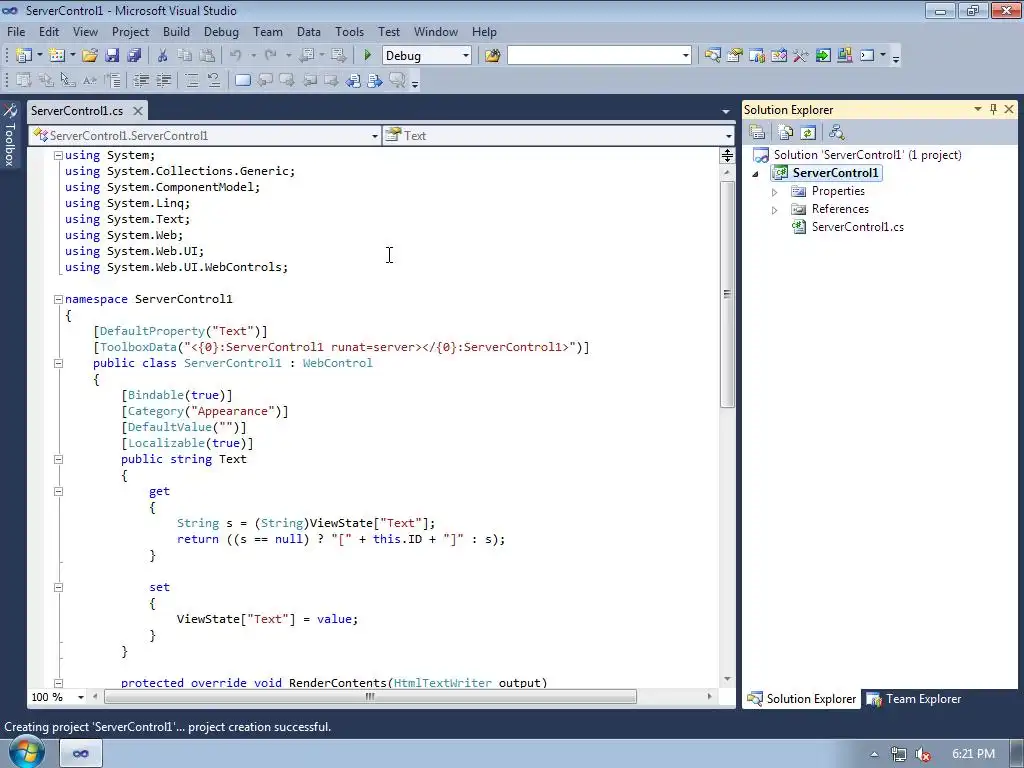Click the New Project toolbar icon

click(24, 56)
